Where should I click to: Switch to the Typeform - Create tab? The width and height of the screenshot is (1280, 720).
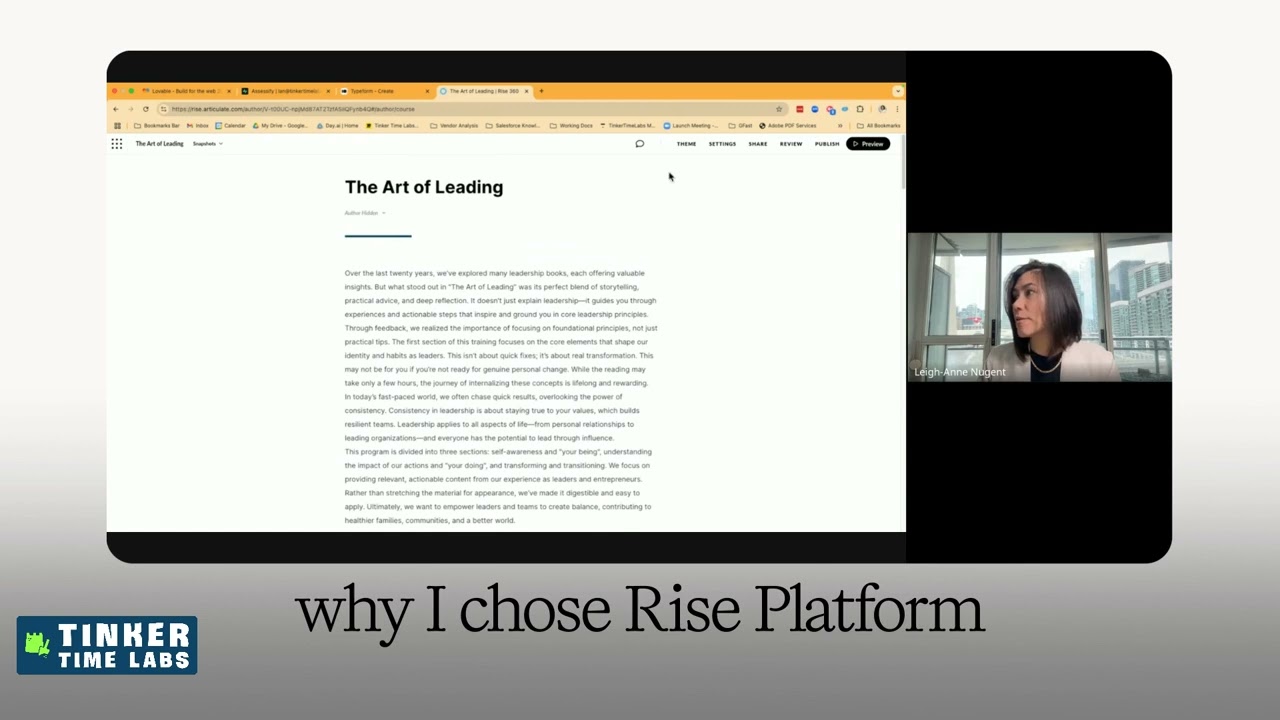coord(370,91)
